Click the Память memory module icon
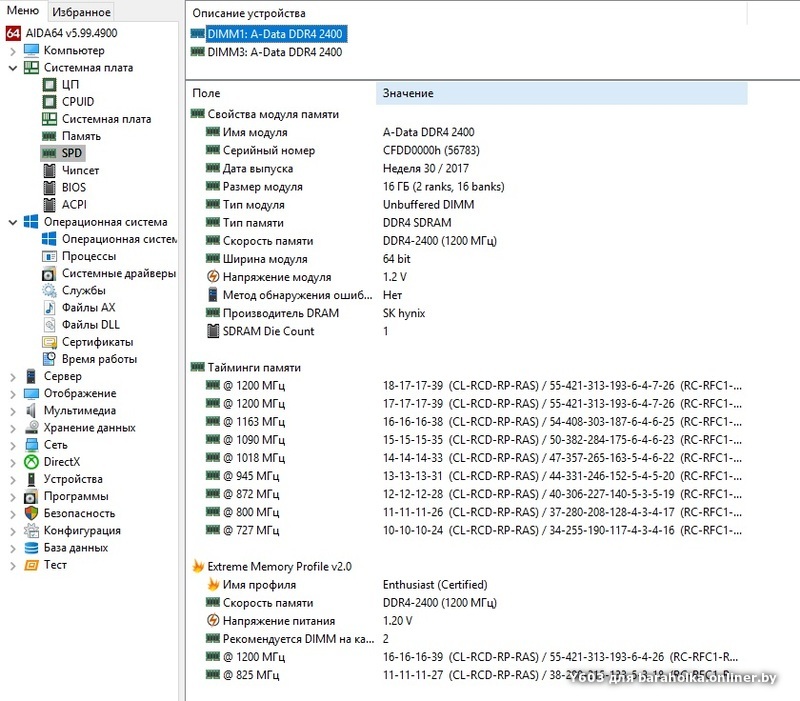800x701 pixels. (x=49, y=136)
